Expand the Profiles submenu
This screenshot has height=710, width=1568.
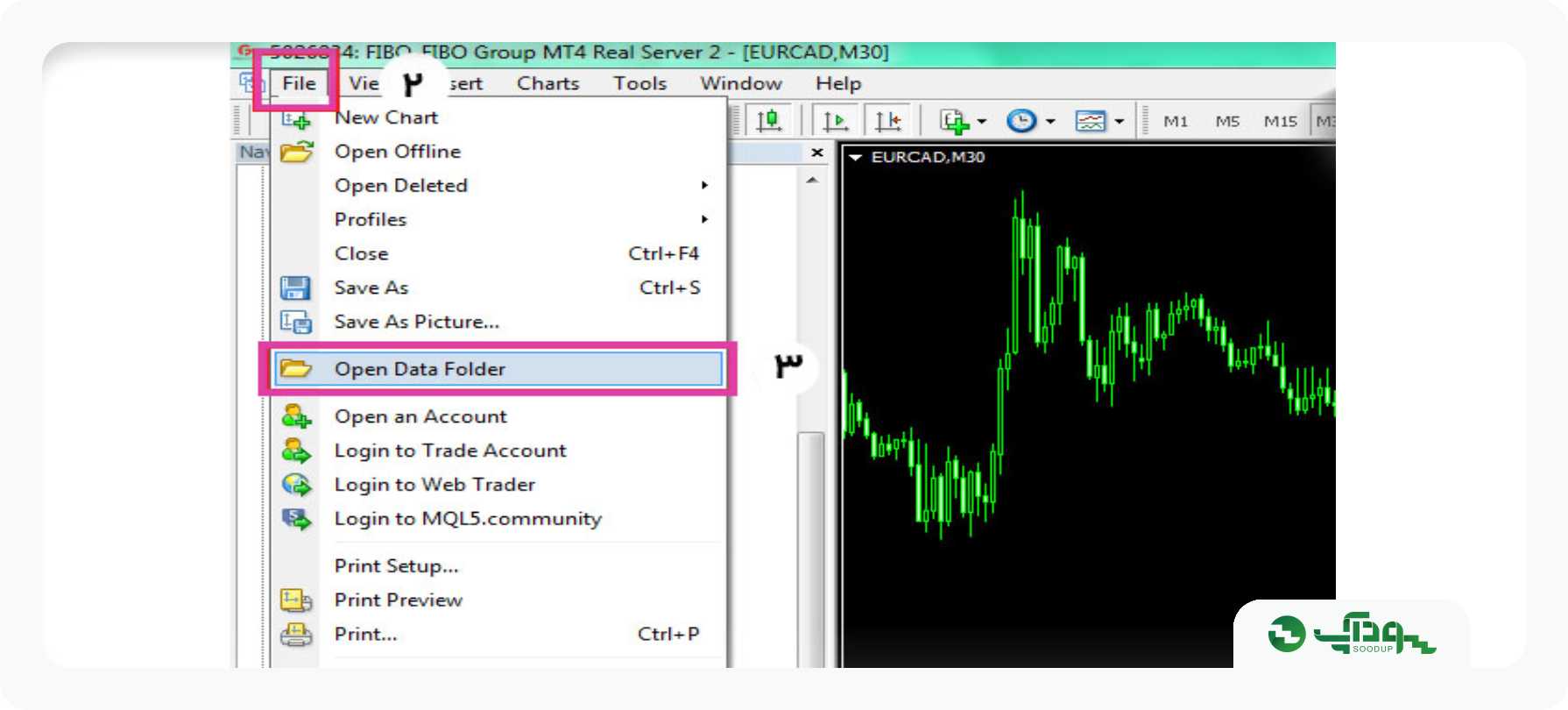[x=498, y=219]
